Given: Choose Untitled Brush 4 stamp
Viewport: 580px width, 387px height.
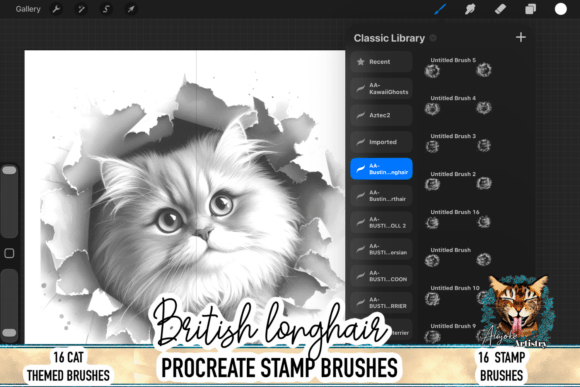Looking at the screenshot, I should click(458, 105).
